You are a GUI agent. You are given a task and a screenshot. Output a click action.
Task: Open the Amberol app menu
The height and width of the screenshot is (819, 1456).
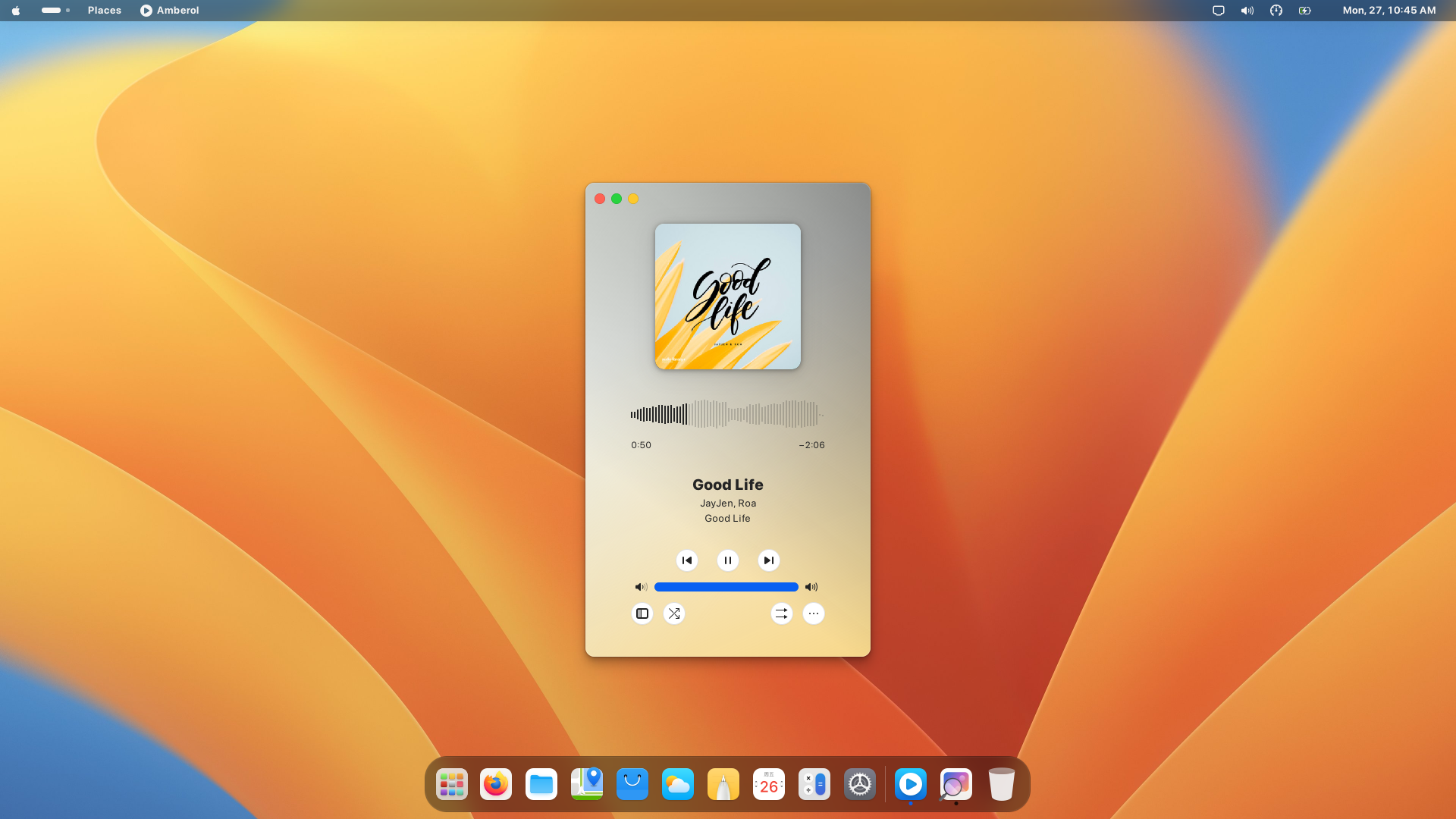(170, 11)
